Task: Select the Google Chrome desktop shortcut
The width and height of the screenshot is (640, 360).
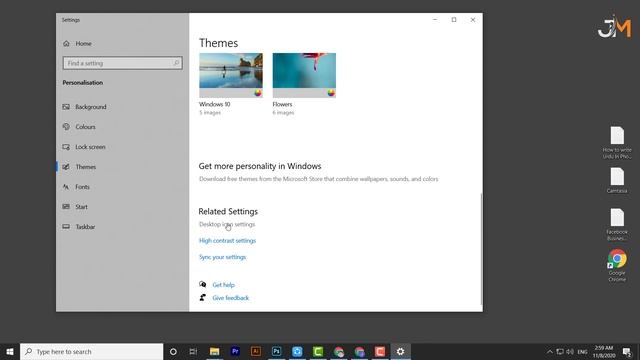Action: click(x=617, y=266)
